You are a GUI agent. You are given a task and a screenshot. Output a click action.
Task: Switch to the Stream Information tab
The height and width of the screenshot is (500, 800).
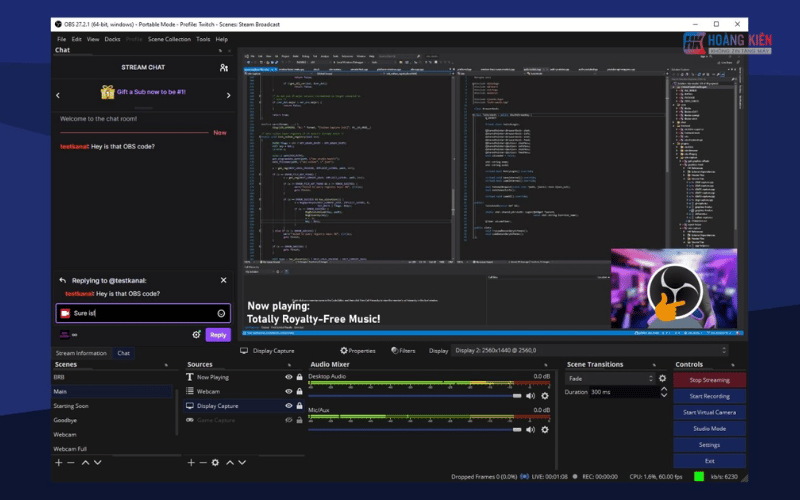click(81, 353)
